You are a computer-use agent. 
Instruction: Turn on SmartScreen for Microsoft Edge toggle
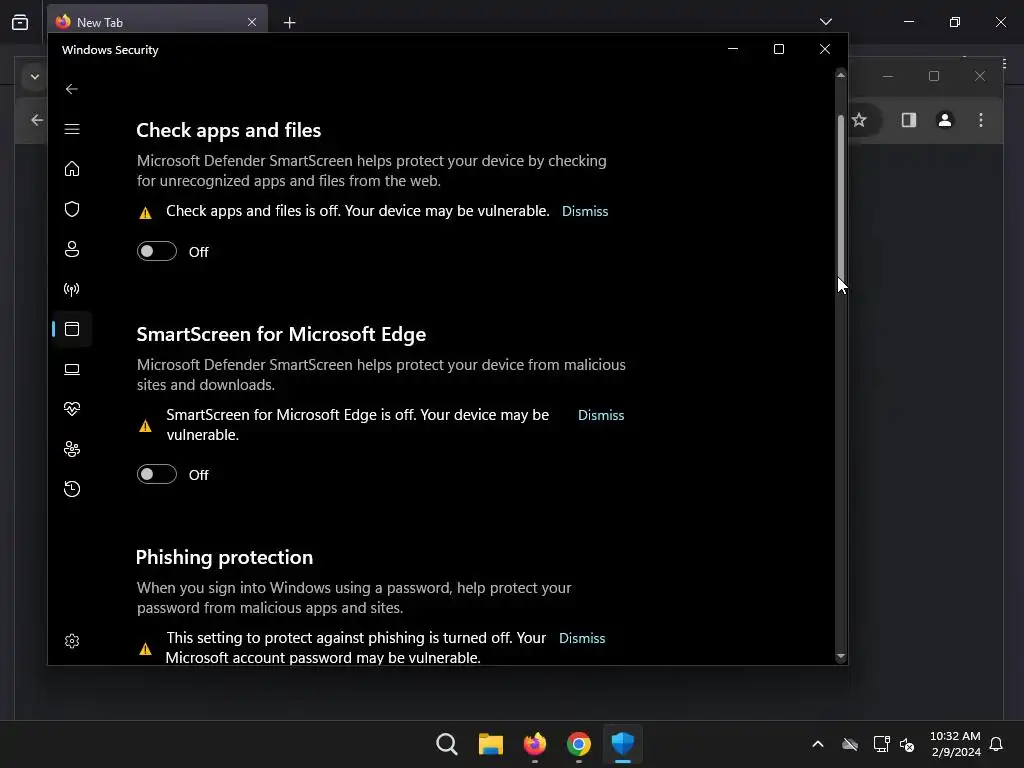[157, 474]
